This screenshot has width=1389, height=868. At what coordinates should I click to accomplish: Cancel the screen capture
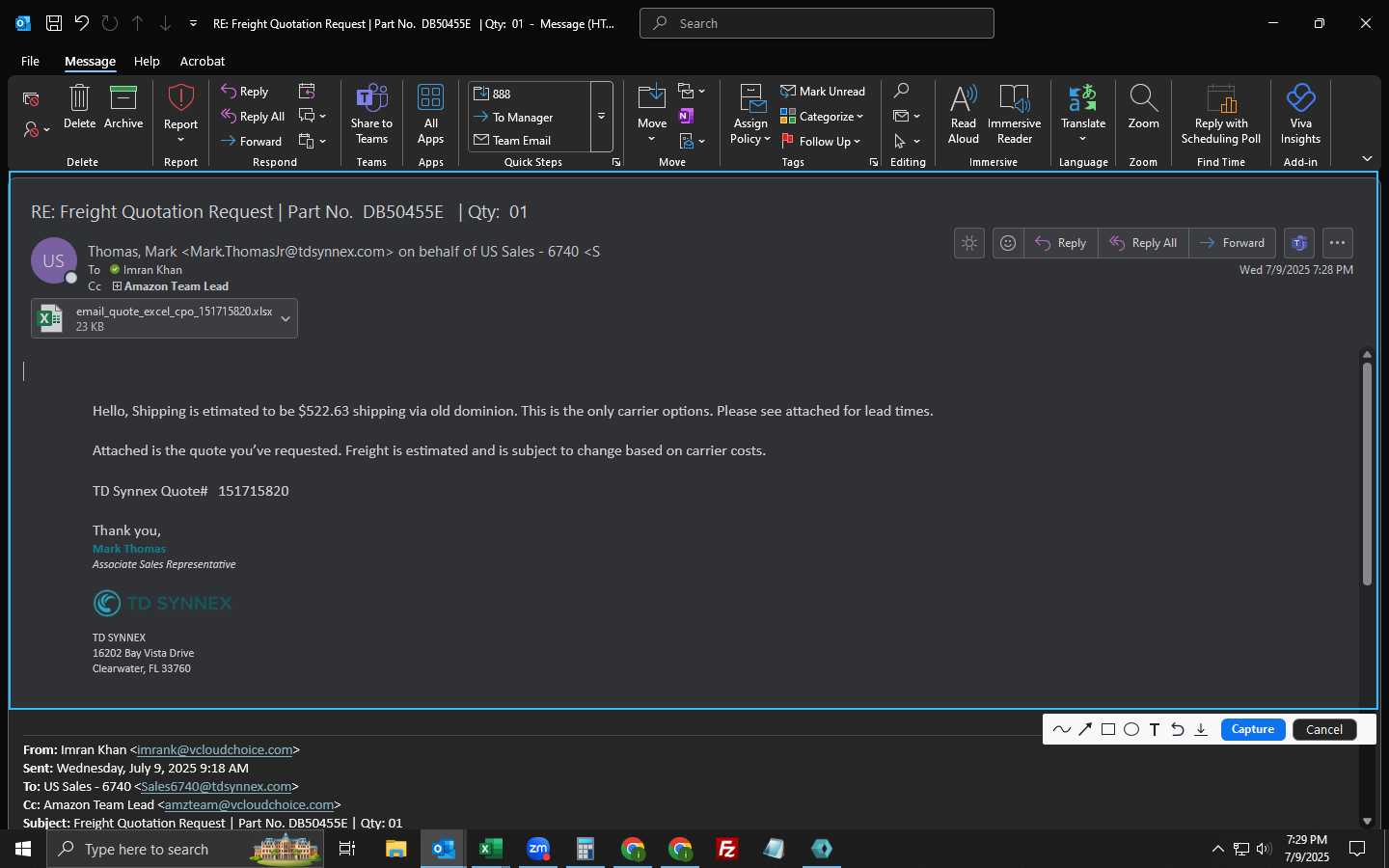point(1324,729)
